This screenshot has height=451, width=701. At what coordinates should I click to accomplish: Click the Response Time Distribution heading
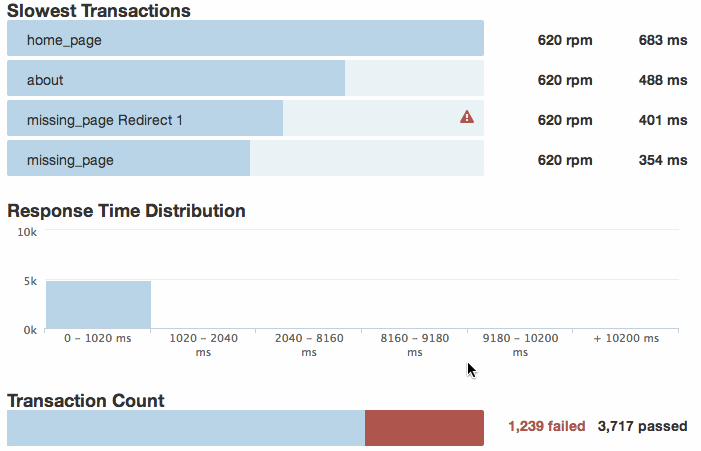(x=126, y=211)
